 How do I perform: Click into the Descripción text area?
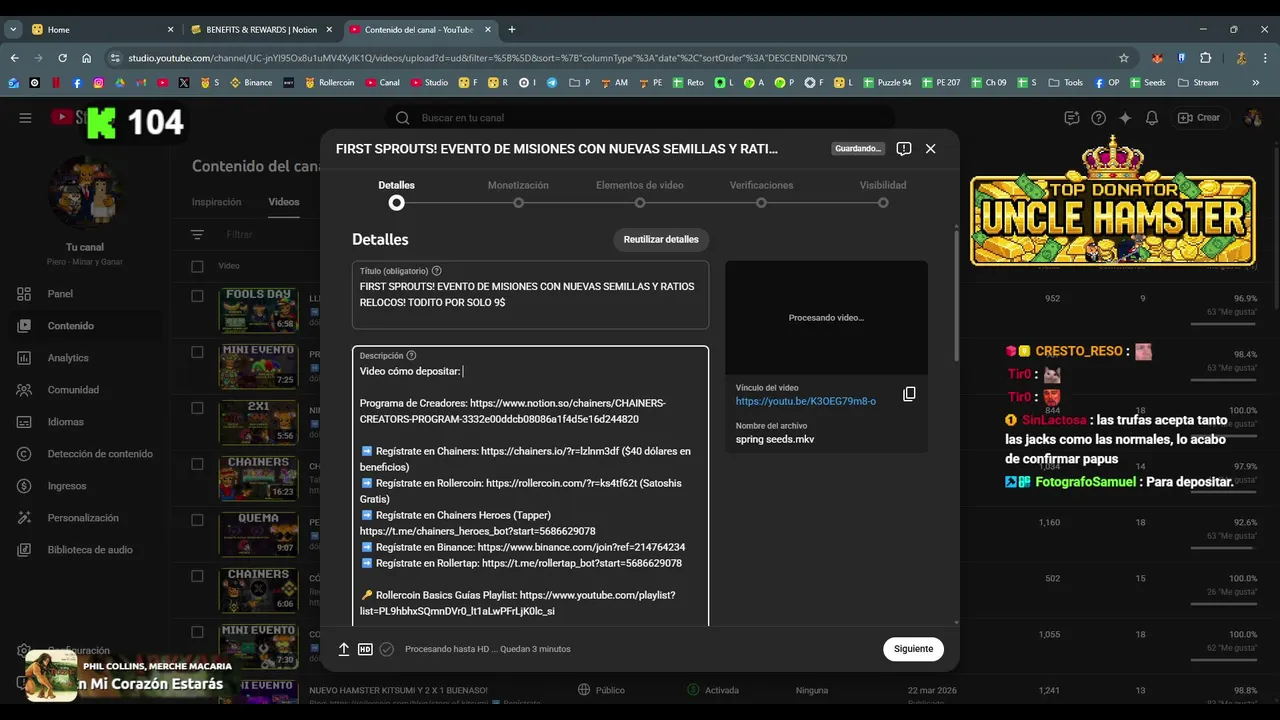530,486
